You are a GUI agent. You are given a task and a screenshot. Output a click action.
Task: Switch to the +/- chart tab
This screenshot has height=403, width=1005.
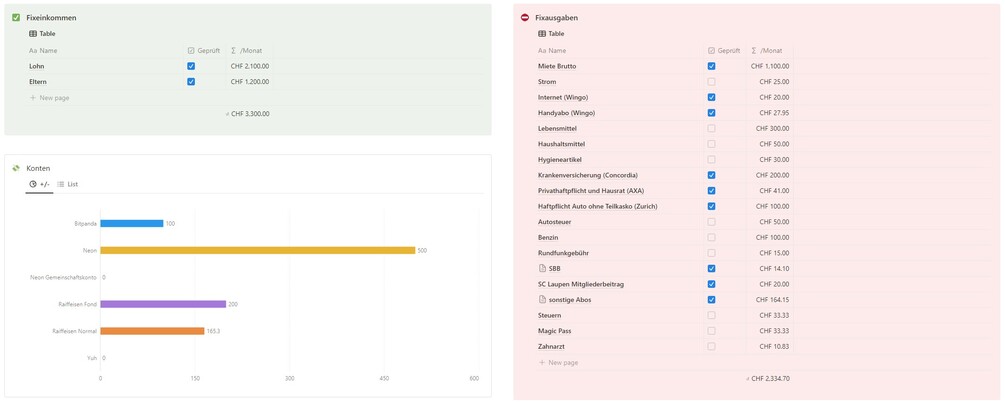40,184
